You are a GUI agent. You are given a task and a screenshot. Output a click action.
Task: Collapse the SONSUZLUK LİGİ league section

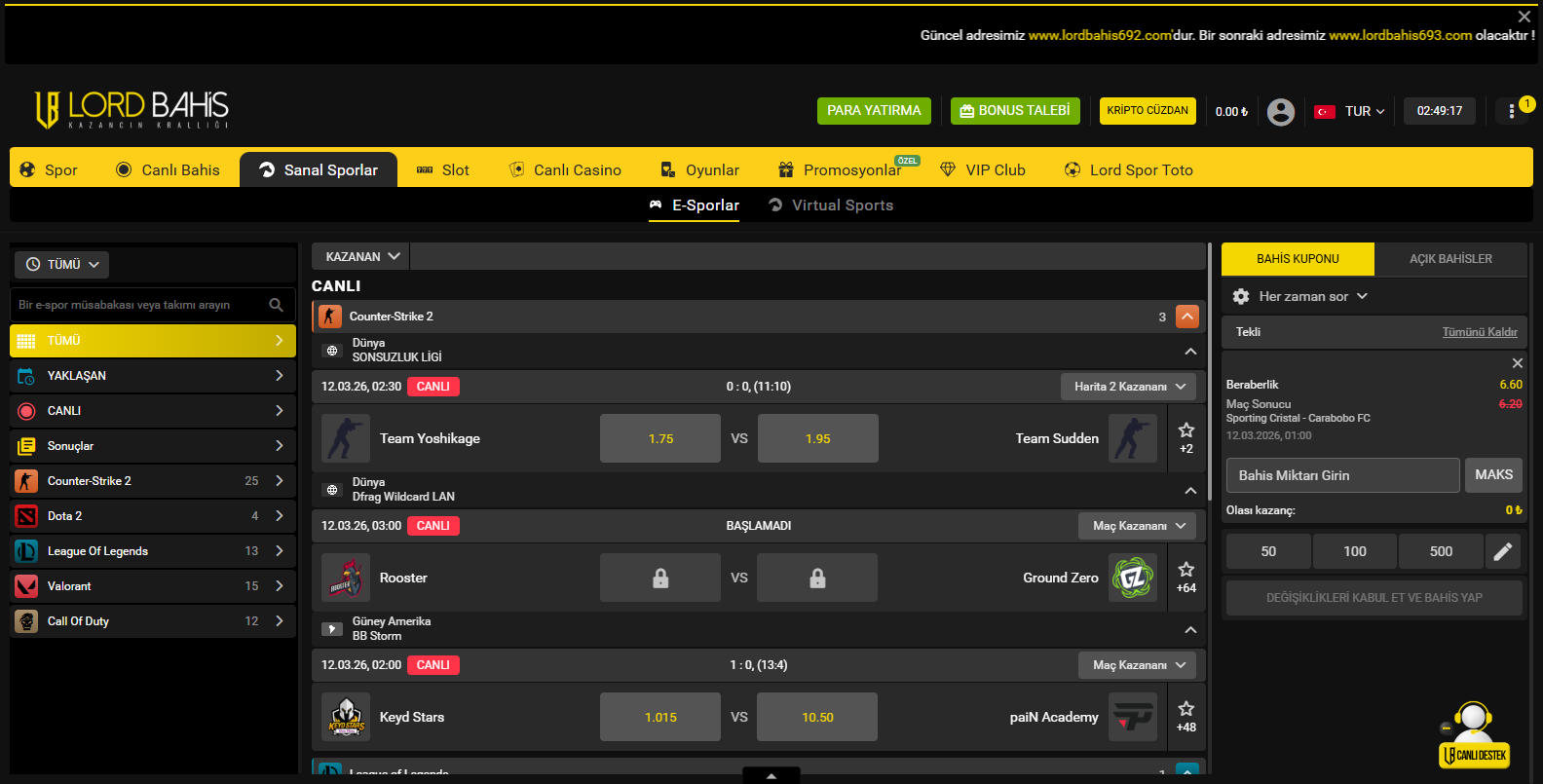(x=1190, y=352)
